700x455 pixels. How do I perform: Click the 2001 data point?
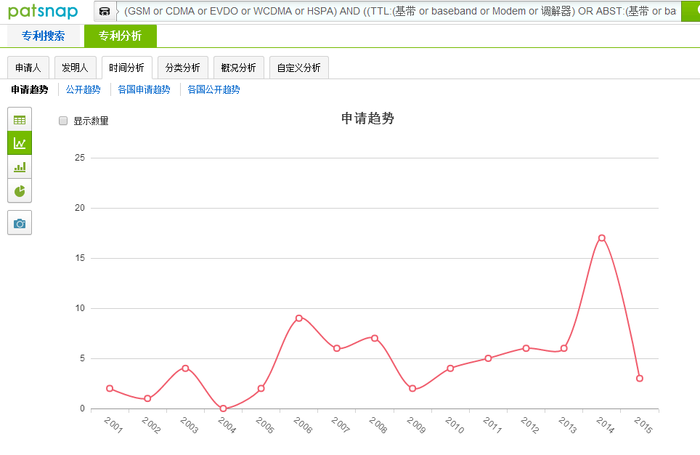tap(110, 388)
